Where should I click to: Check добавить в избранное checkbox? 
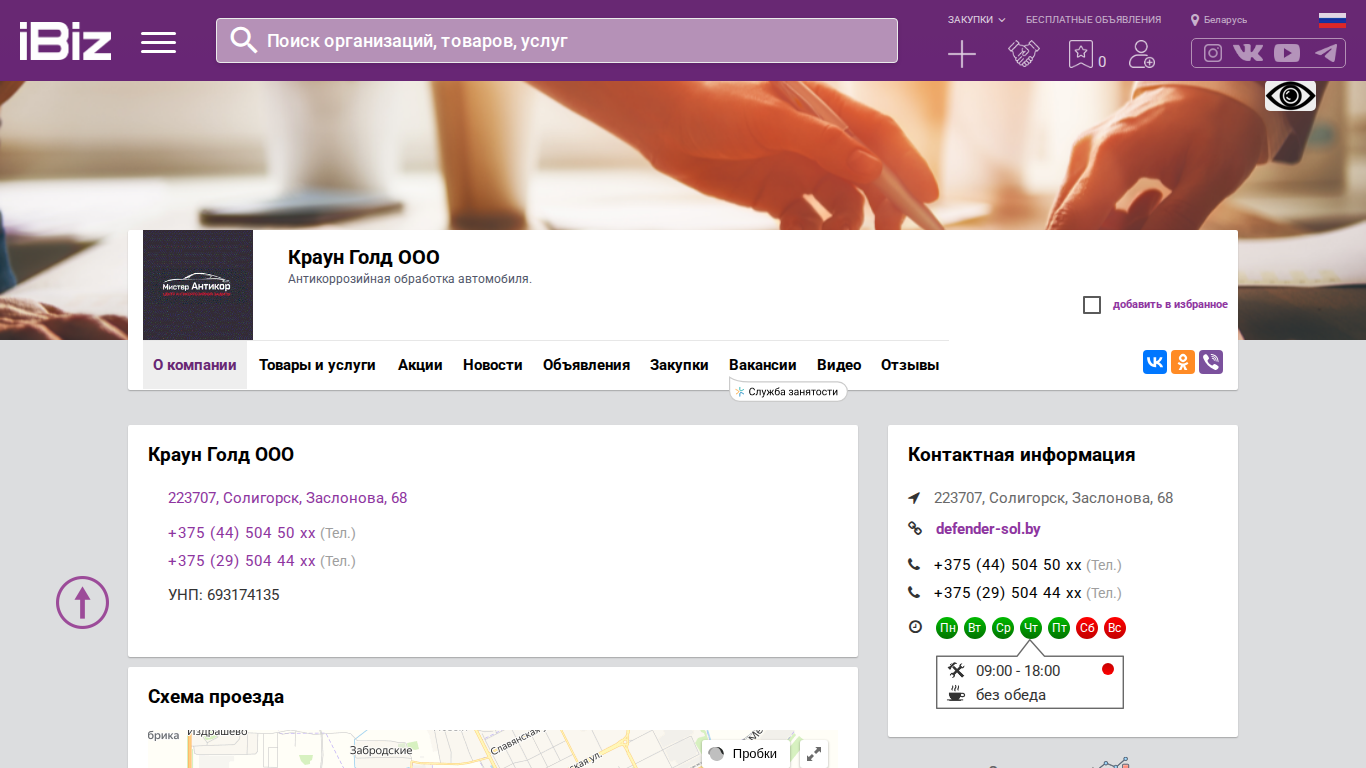[1092, 305]
